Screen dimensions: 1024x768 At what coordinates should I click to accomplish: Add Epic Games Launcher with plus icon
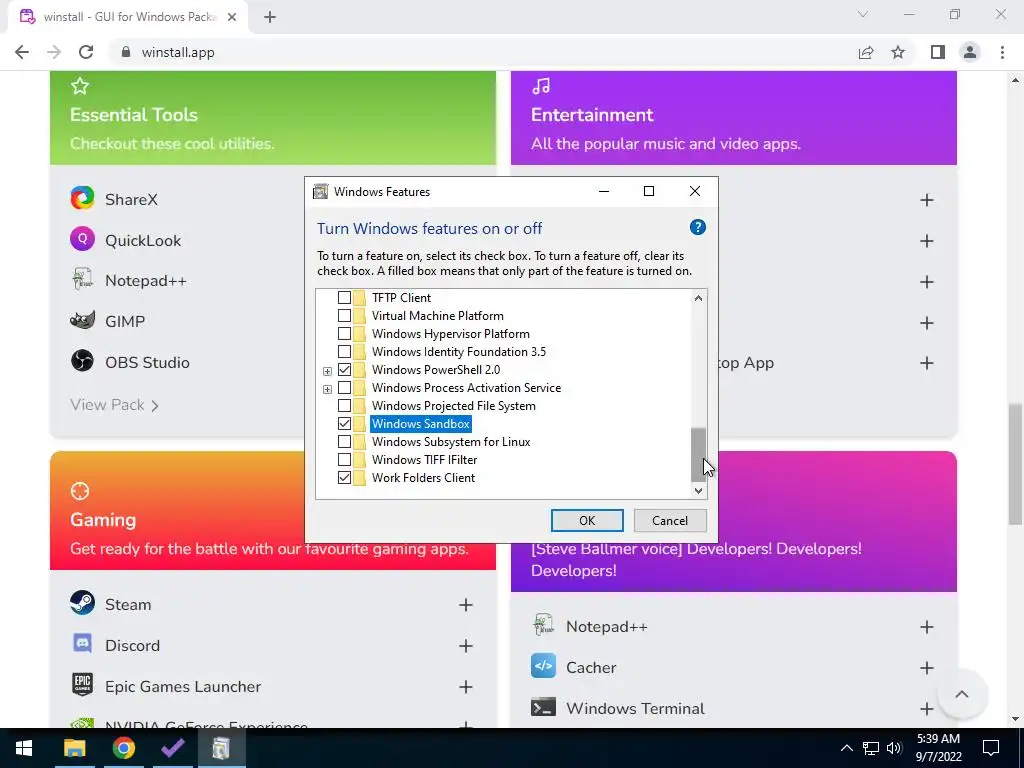pyautogui.click(x=466, y=687)
